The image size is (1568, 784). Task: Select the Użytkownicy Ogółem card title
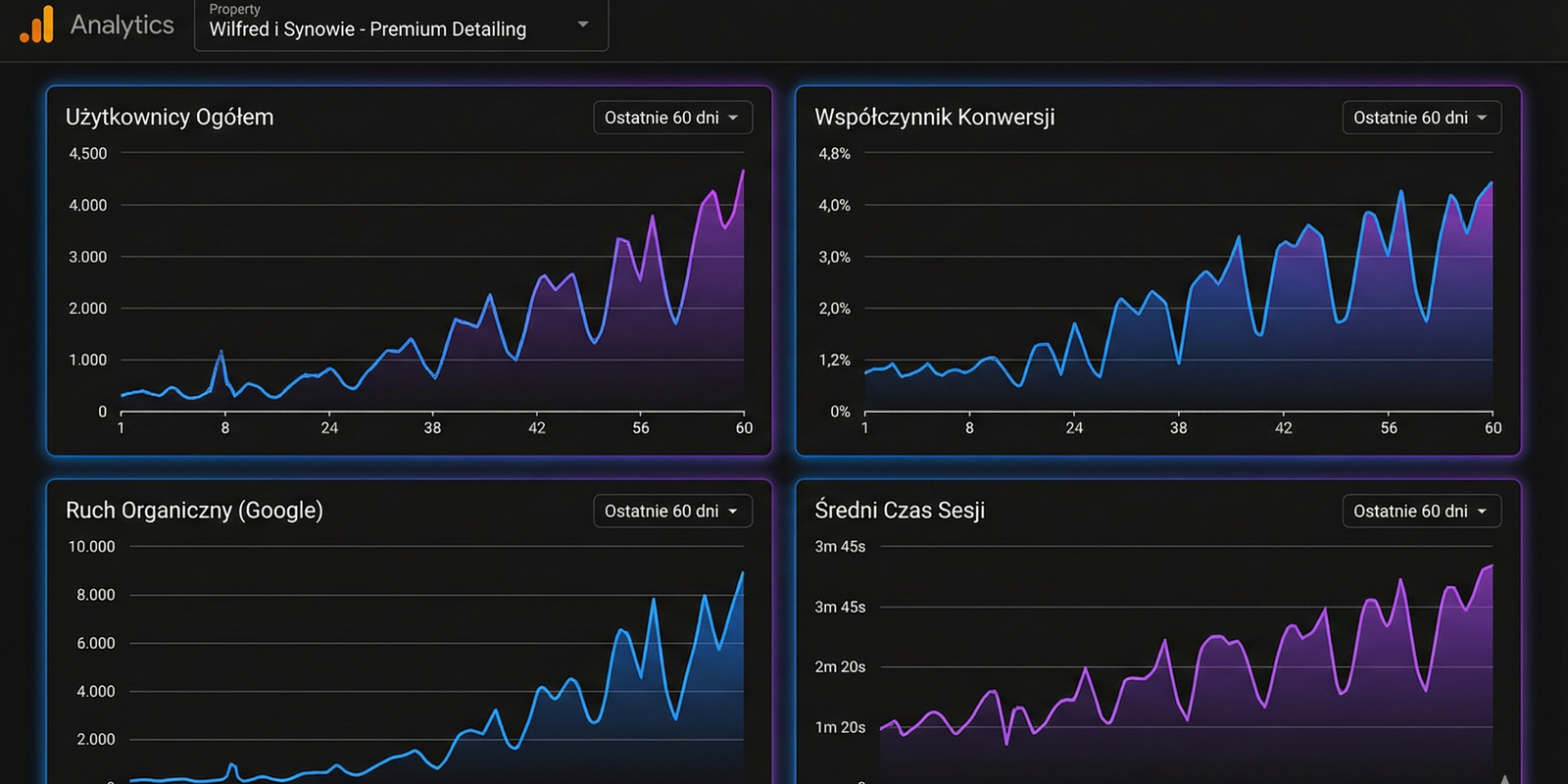170,118
